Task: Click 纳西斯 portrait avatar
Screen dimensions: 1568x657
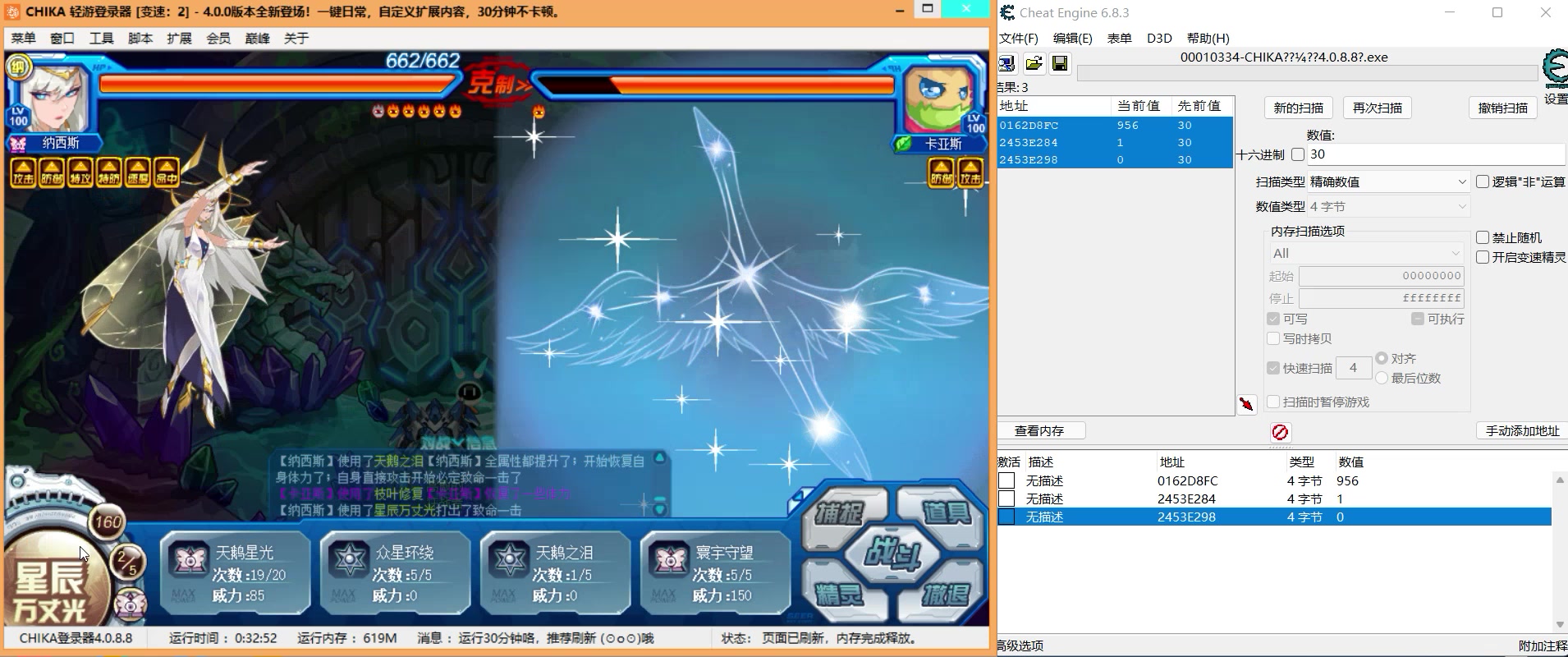Action: [53, 100]
